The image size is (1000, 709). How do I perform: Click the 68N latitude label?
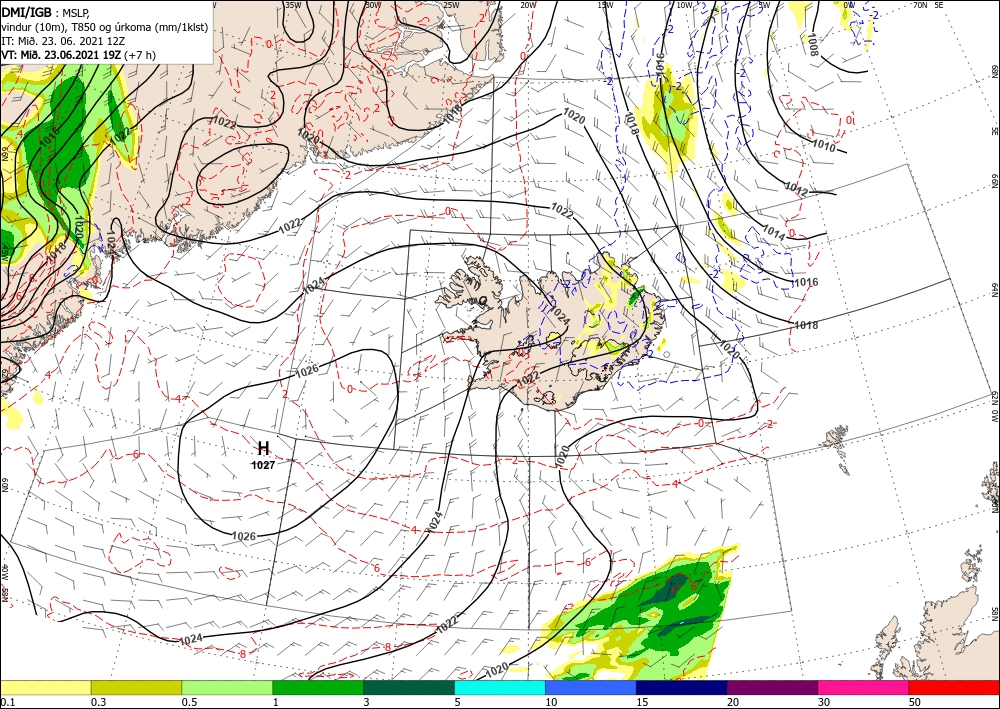(x=995, y=71)
